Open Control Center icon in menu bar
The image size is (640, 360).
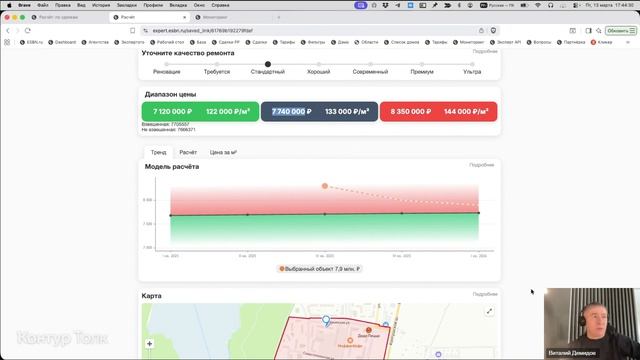576,5
